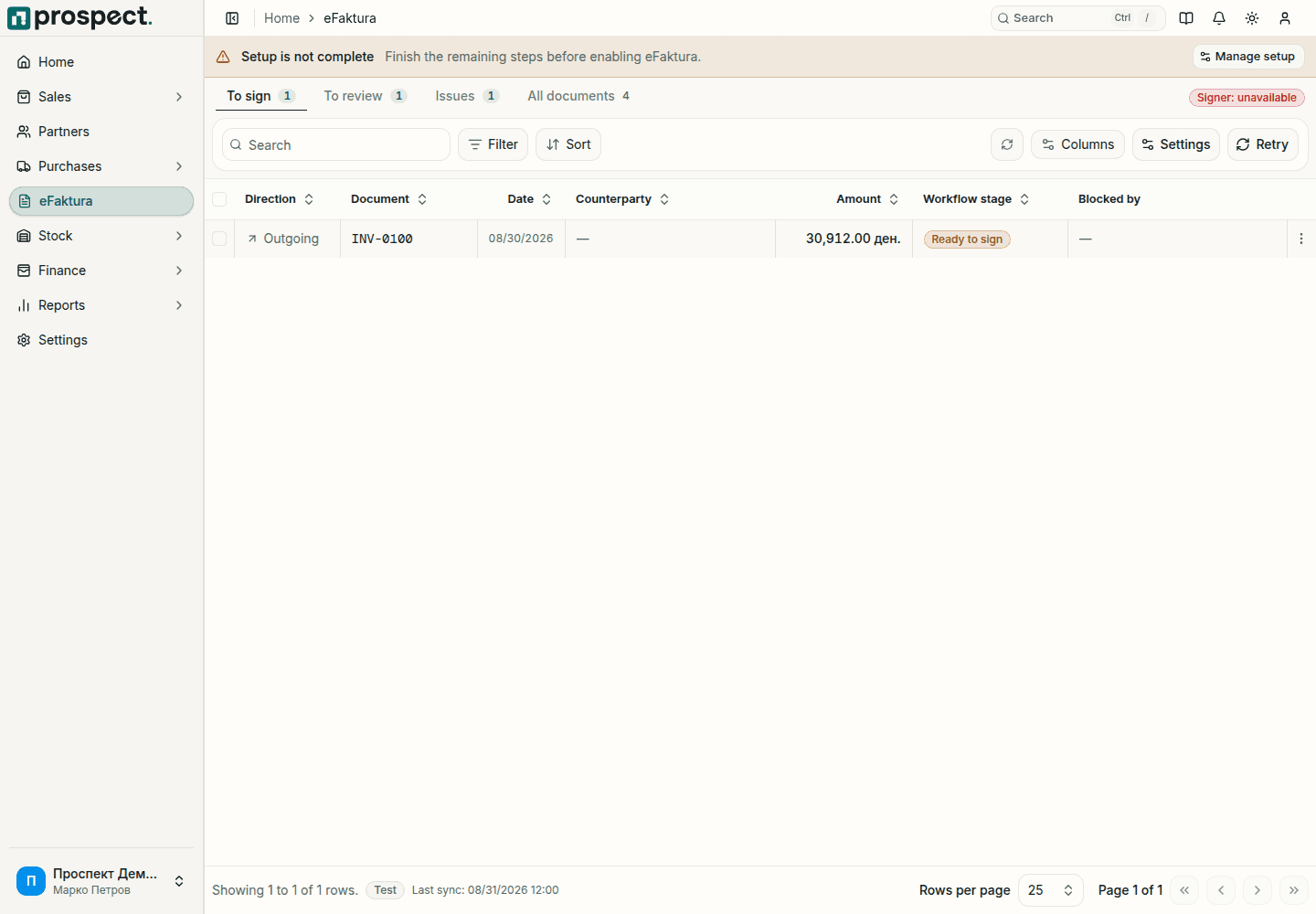The width and height of the screenshot is (1316, 914).
Task: Go to the next page
Action: tap(1258, 890)
